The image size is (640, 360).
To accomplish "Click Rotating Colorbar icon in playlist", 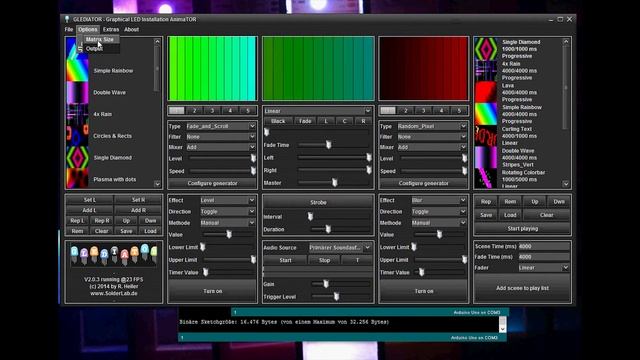I will [486, 178].
